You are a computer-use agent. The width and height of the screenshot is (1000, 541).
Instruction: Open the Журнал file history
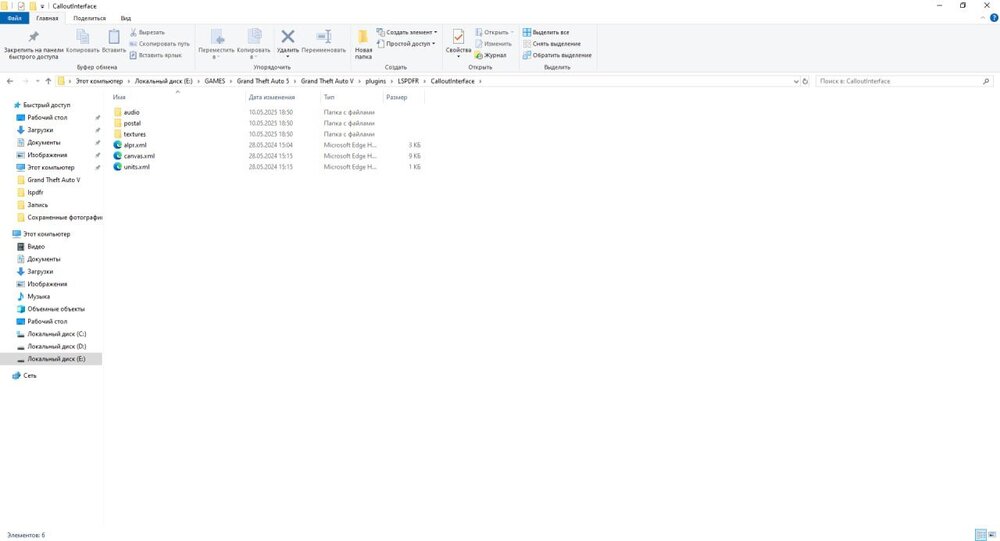[490, 55]
